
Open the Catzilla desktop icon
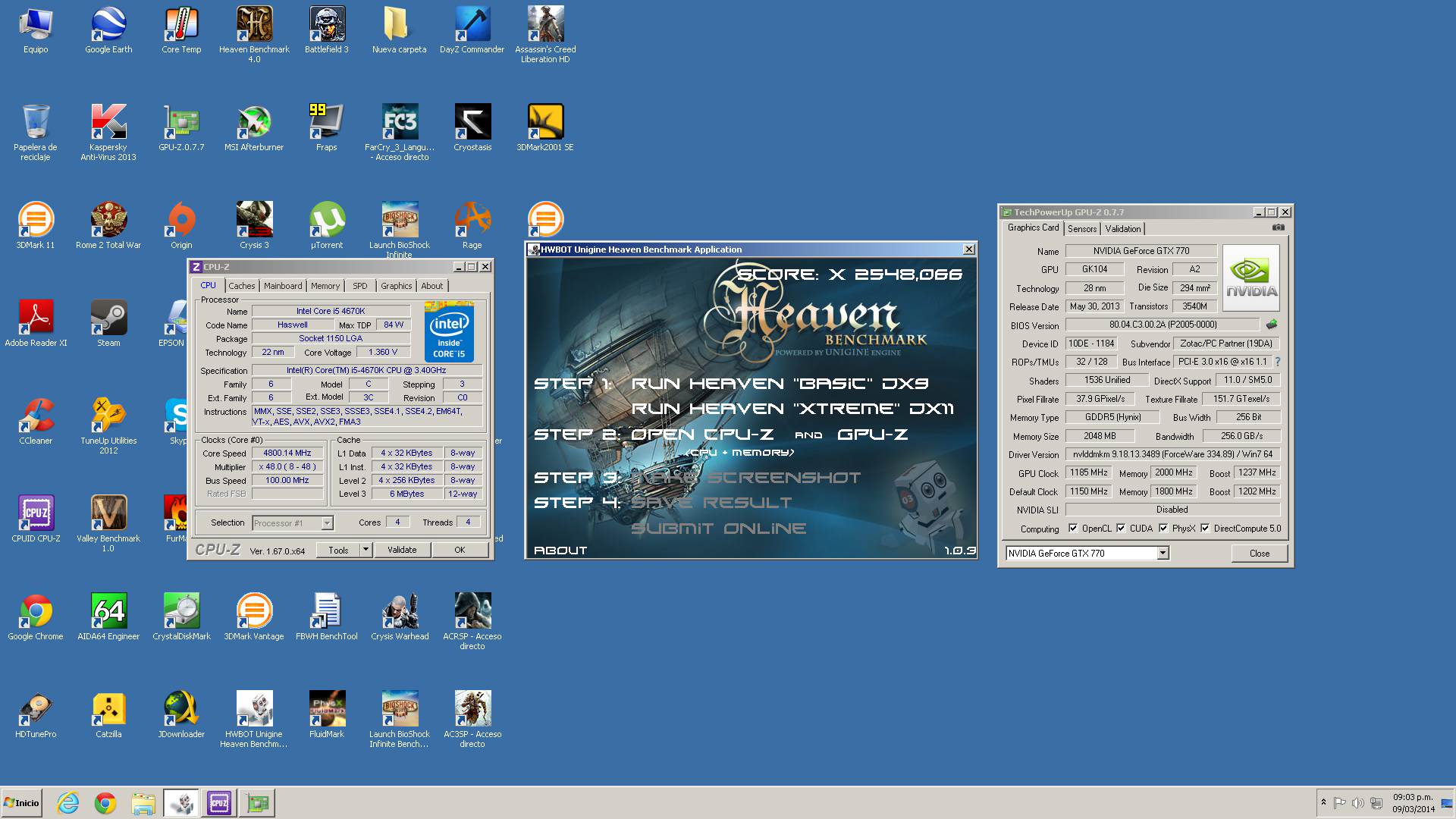108,714
